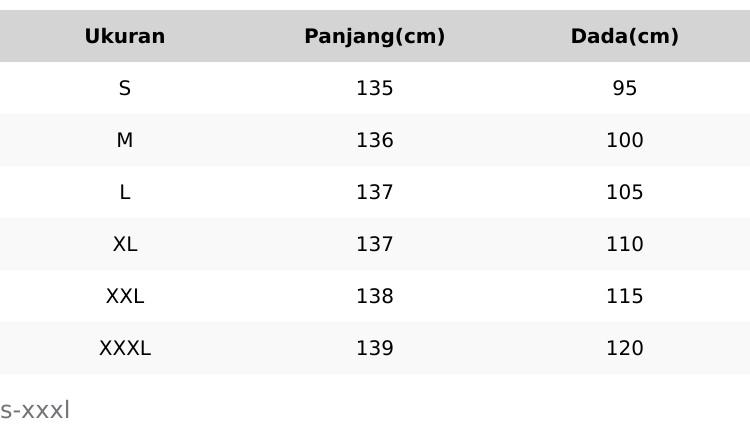Viewport: 750px width, 446px height.
Task: Click the chest value 100
Action: 625,141
